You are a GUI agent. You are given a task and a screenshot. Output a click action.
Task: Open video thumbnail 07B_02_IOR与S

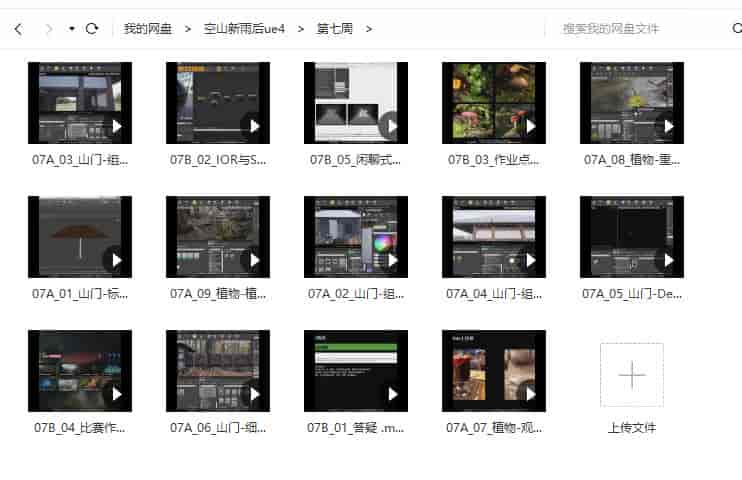[218, 103]
